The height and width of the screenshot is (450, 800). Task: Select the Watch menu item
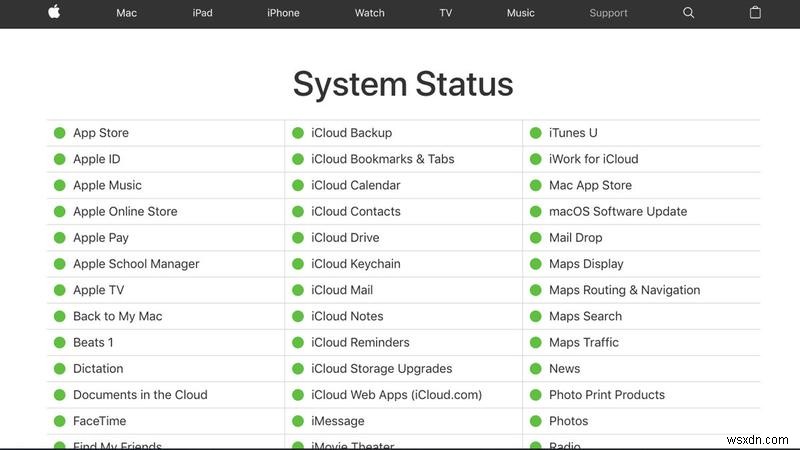369,13
